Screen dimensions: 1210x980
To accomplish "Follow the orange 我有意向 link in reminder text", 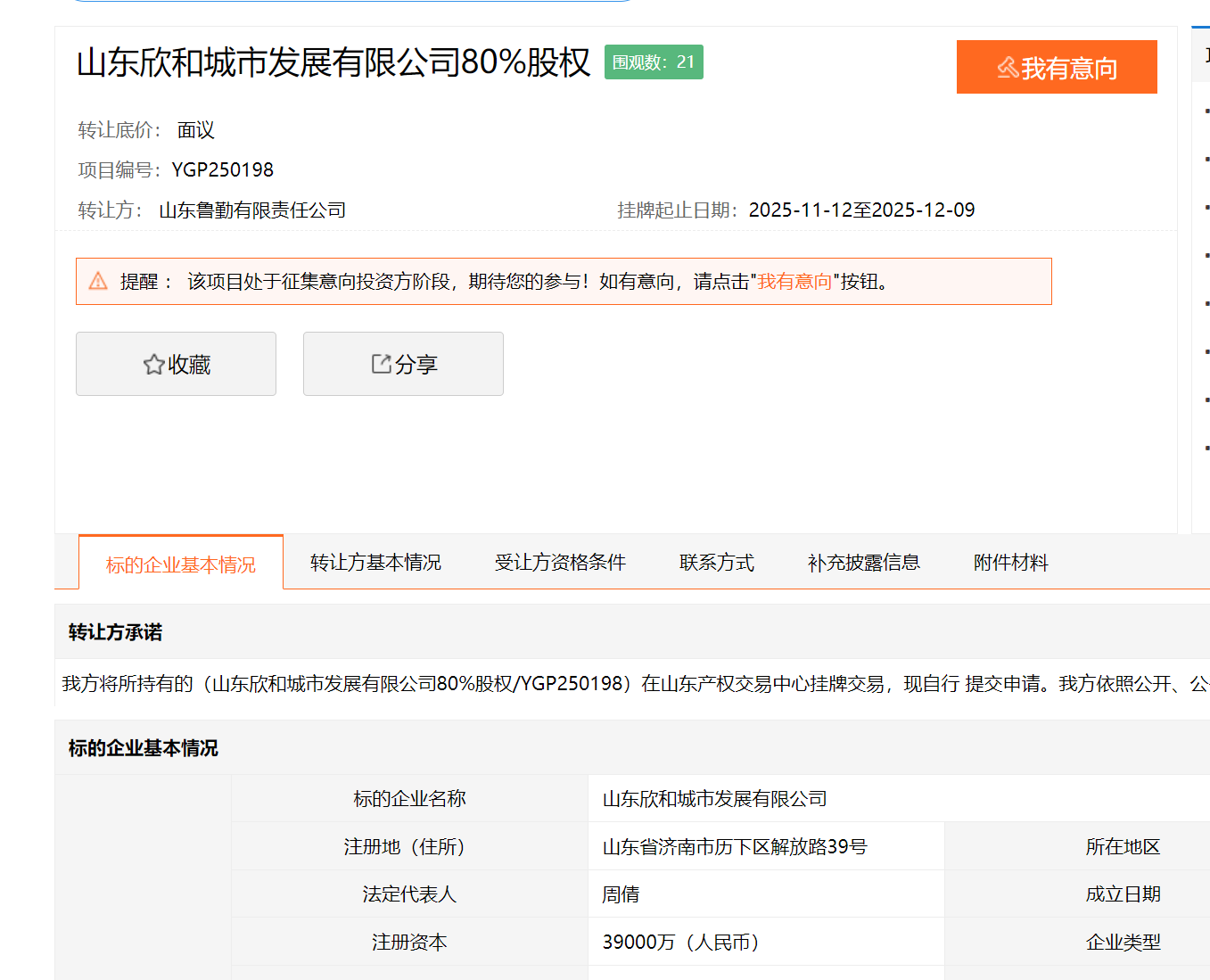I will tap(794, 282).
